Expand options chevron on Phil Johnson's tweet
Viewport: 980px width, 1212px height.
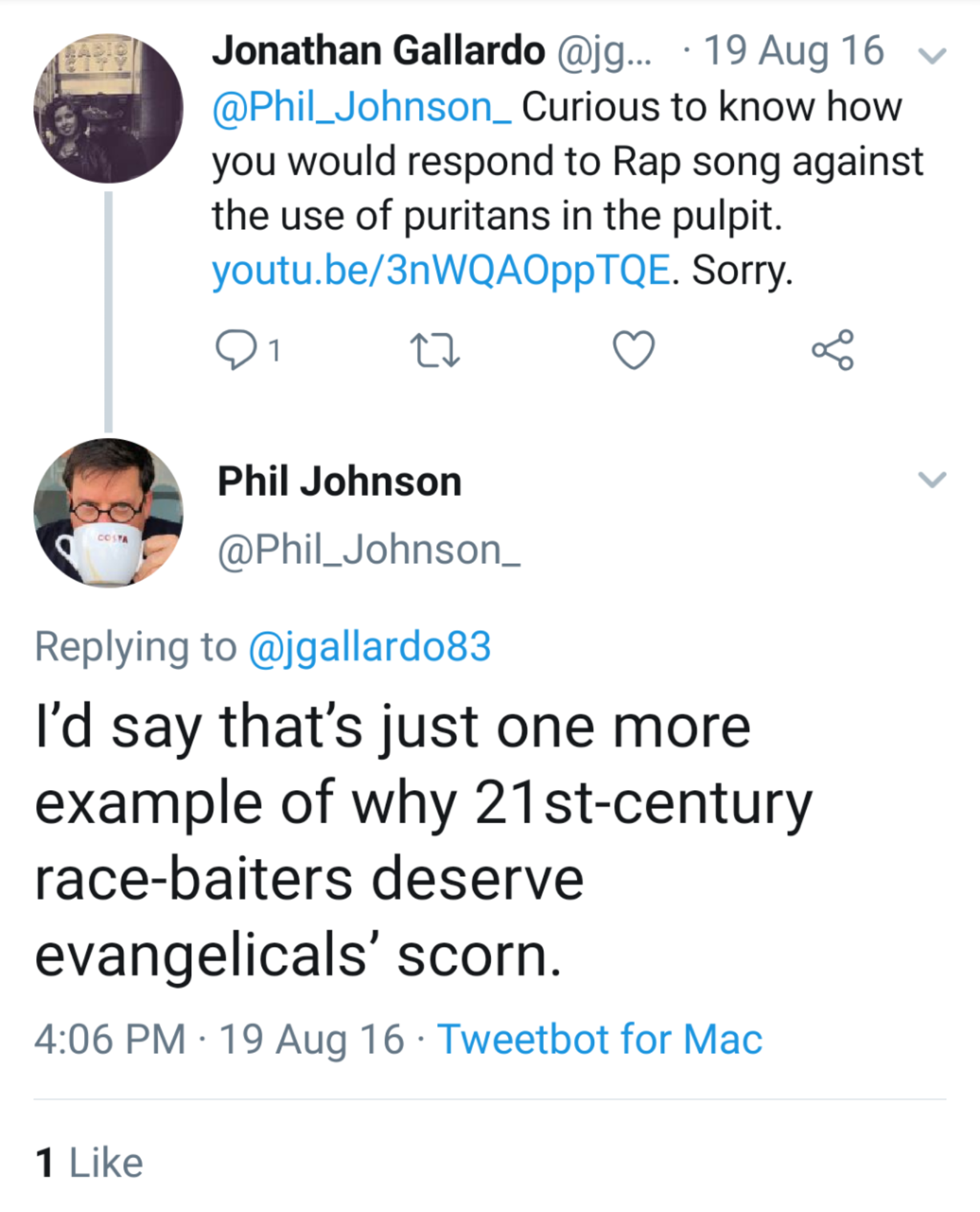(932, 479)
